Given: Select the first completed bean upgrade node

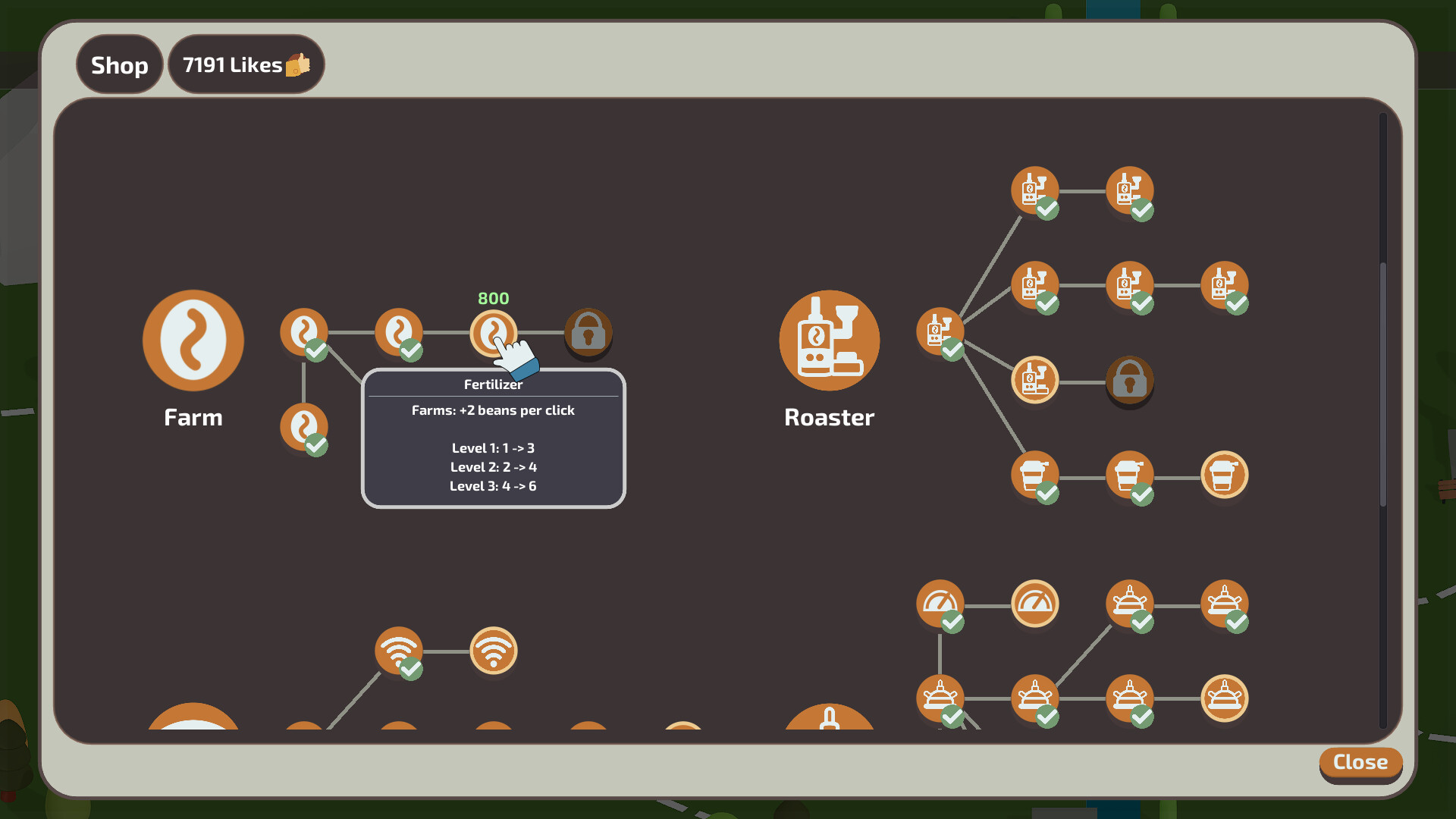Looking at the screenshot, I should coord(303,331).
